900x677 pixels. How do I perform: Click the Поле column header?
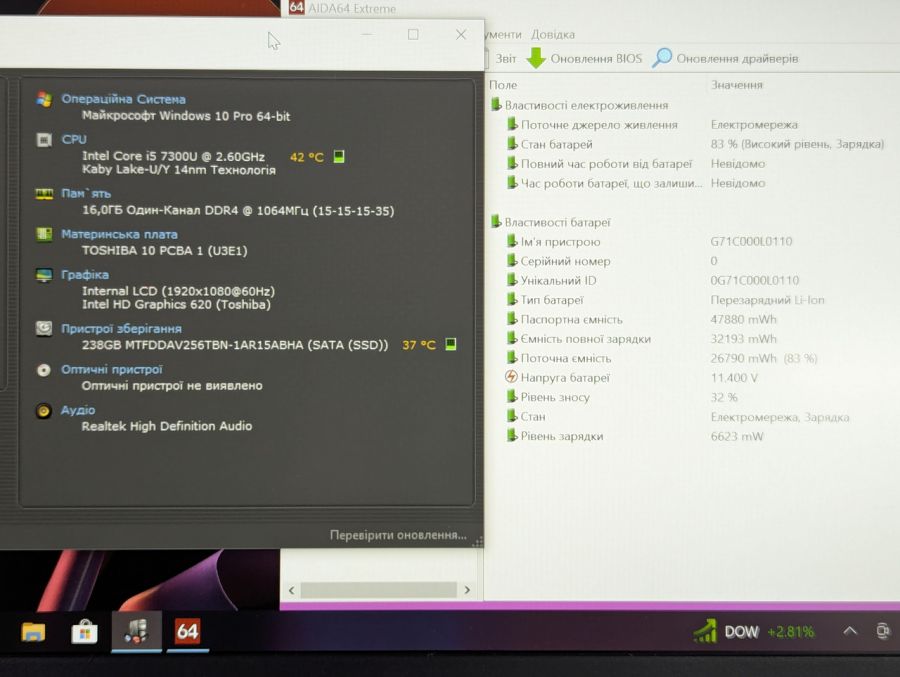tap(503, 85)
